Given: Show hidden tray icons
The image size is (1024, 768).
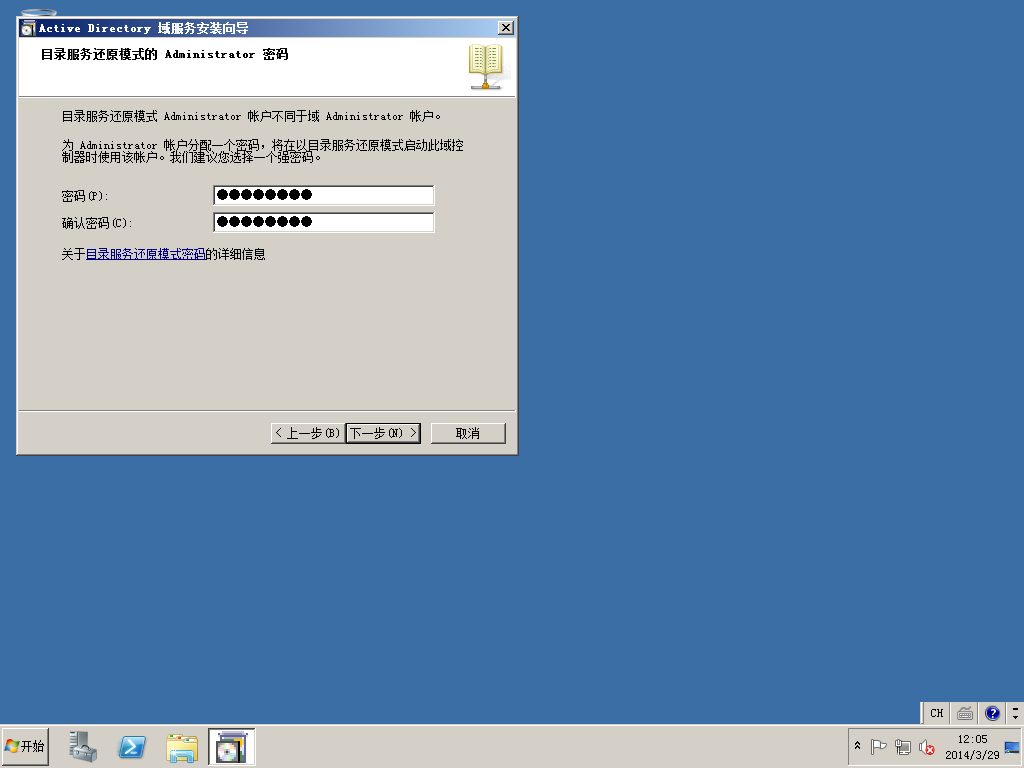Looking at the screenshot, I should click(x=857, y=746).
